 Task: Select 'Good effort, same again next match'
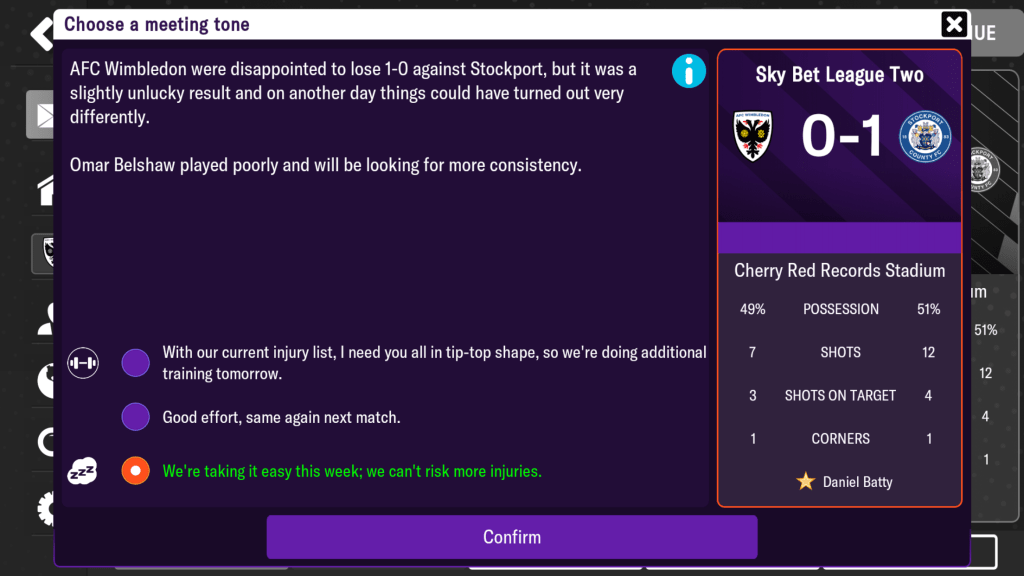pyautogui.click(x=135, y=417)
